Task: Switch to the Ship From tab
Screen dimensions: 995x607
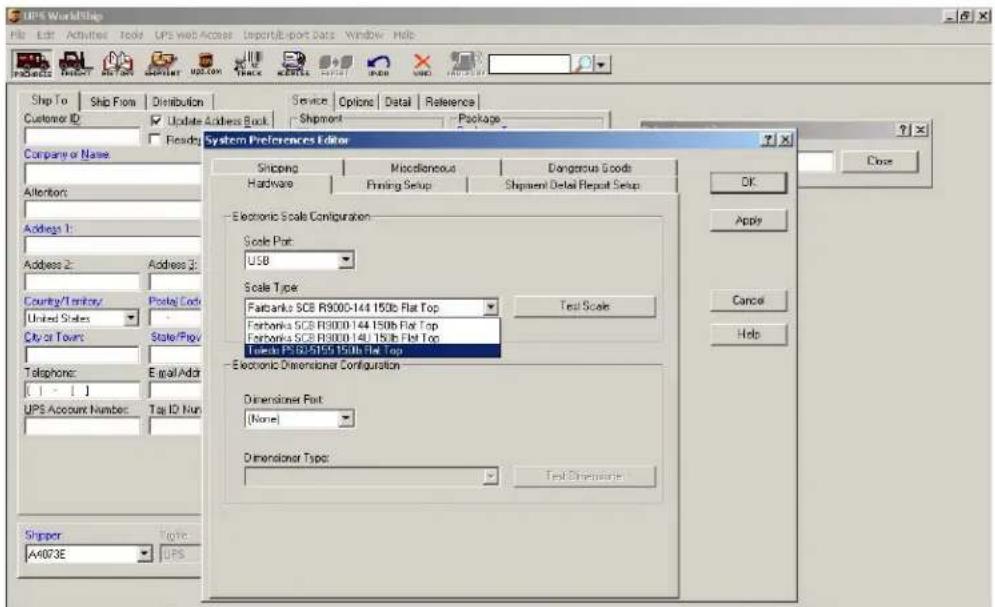Action: click(113, 101)
